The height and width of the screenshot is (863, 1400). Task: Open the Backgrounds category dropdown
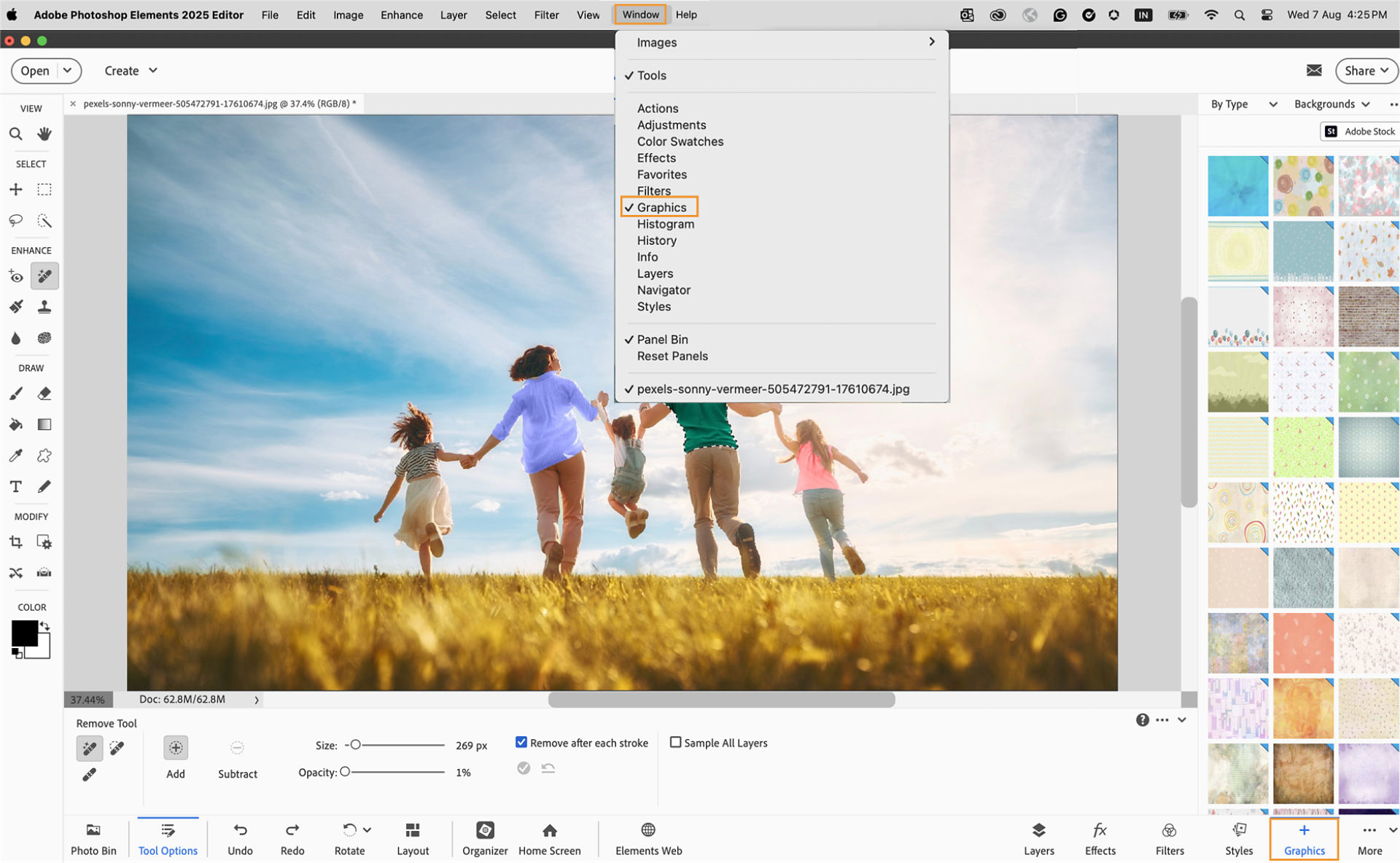[x=1332, y=104]
